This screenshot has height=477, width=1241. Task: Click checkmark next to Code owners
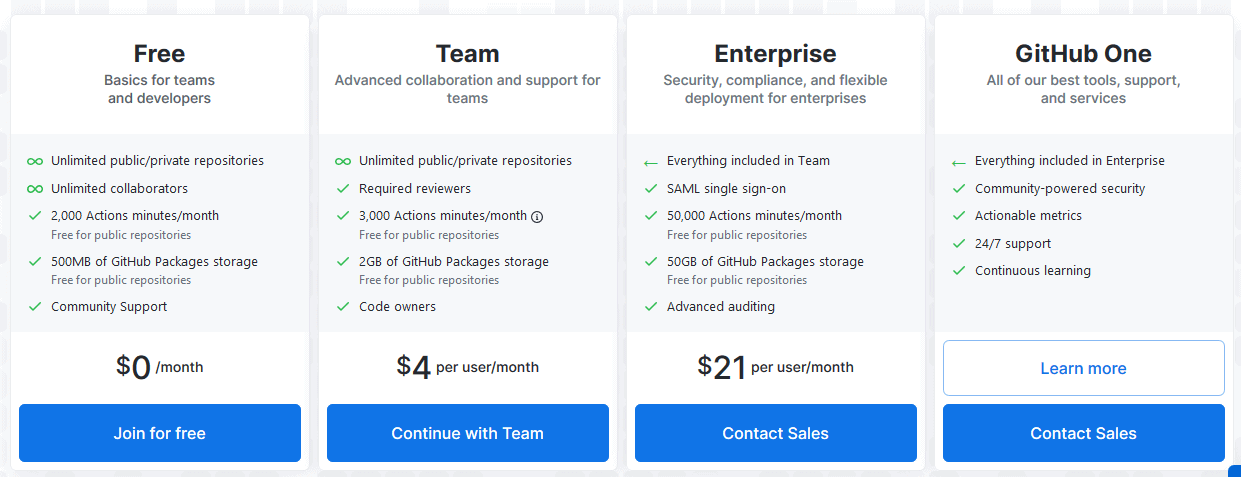pyautogui.click(x=343, y=306)
